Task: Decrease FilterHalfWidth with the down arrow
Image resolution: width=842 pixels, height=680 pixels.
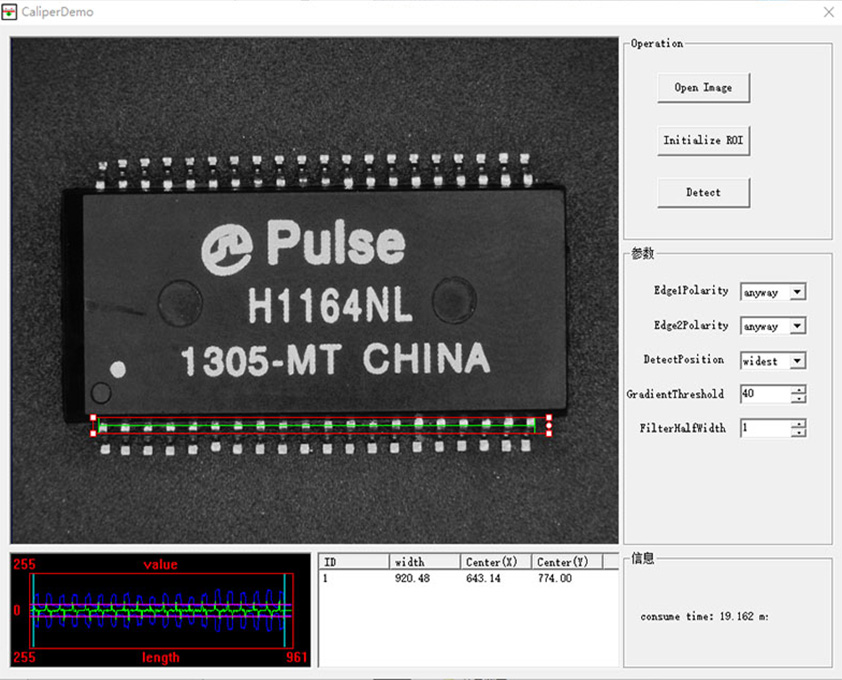Action: click(x=798, y=431)
